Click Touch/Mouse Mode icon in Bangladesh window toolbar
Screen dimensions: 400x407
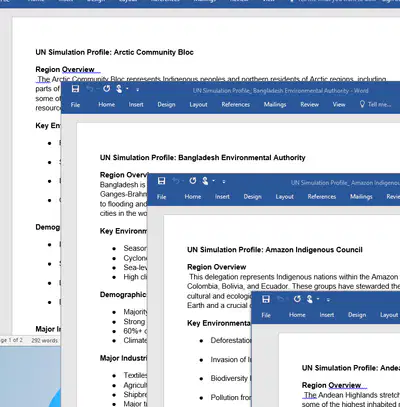click(x=119, y=89)
